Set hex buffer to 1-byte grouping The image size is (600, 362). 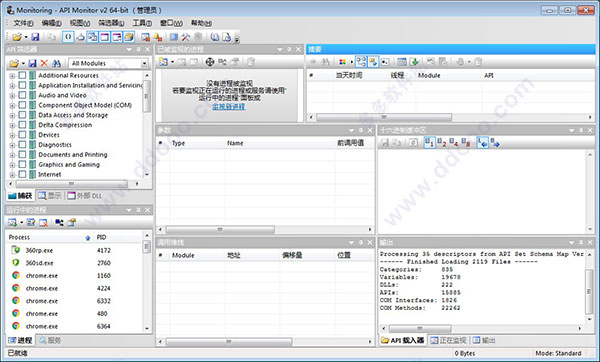[x=429, y=143]
